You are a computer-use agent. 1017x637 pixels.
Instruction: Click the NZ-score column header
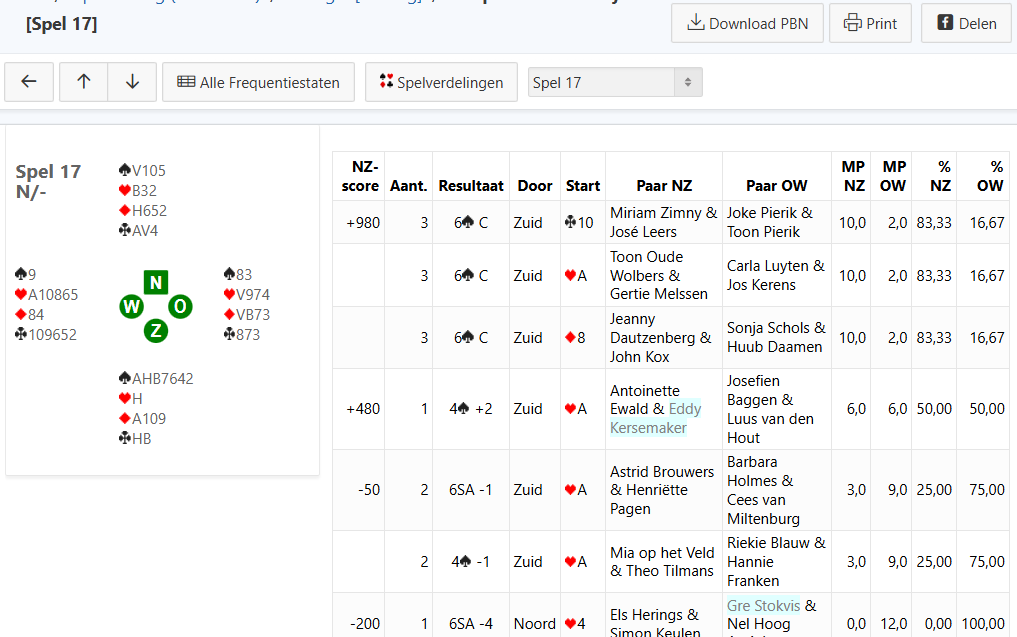[360, 176]
